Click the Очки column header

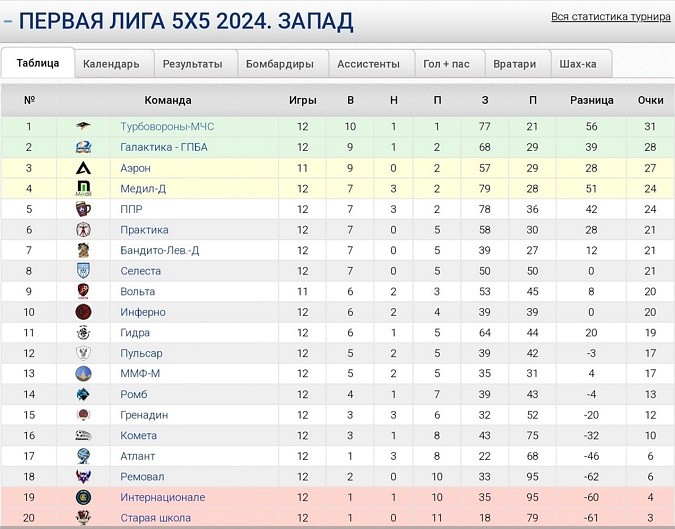(650, 100)
